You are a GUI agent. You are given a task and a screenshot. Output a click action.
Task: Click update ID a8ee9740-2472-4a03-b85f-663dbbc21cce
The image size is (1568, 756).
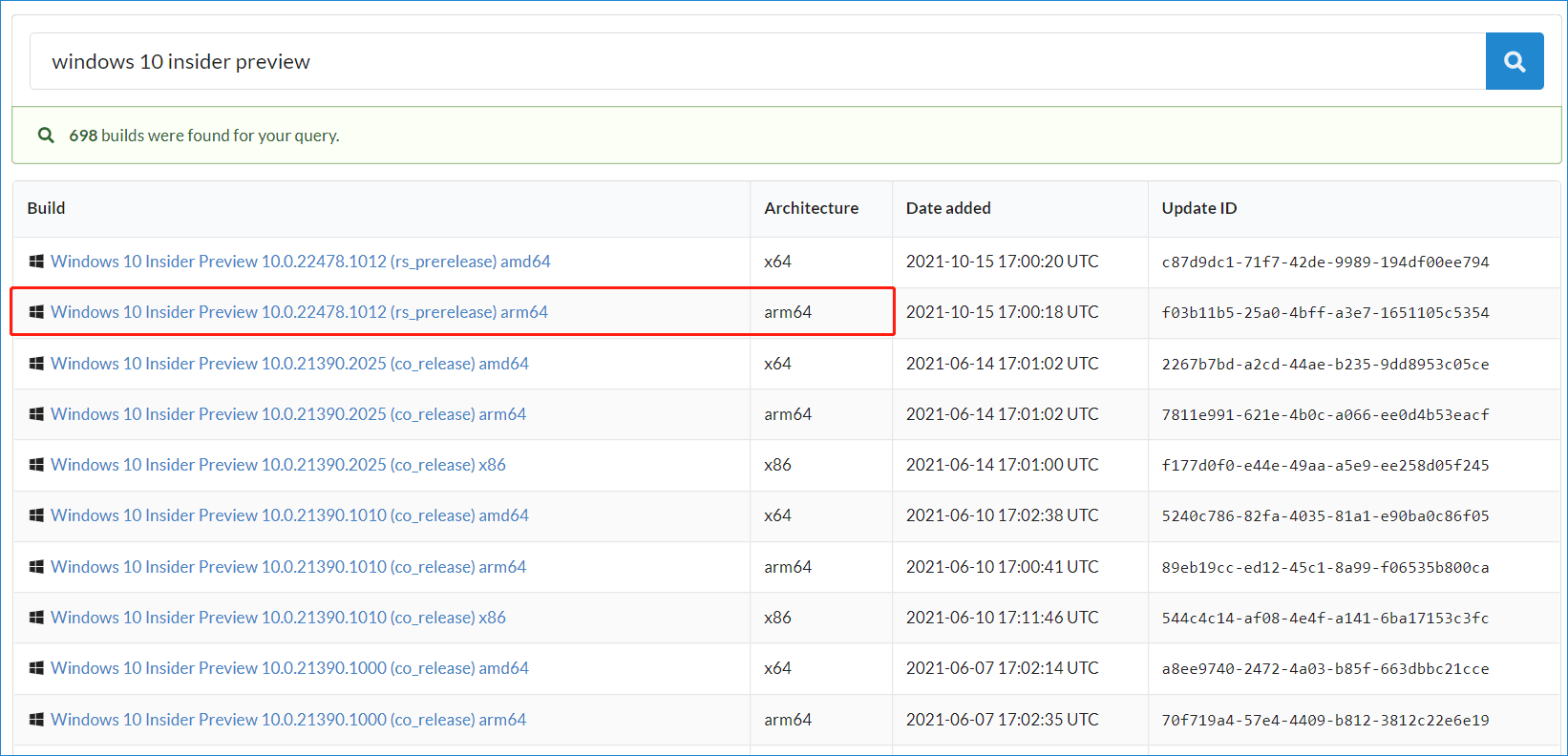[x=1325, y=668]
